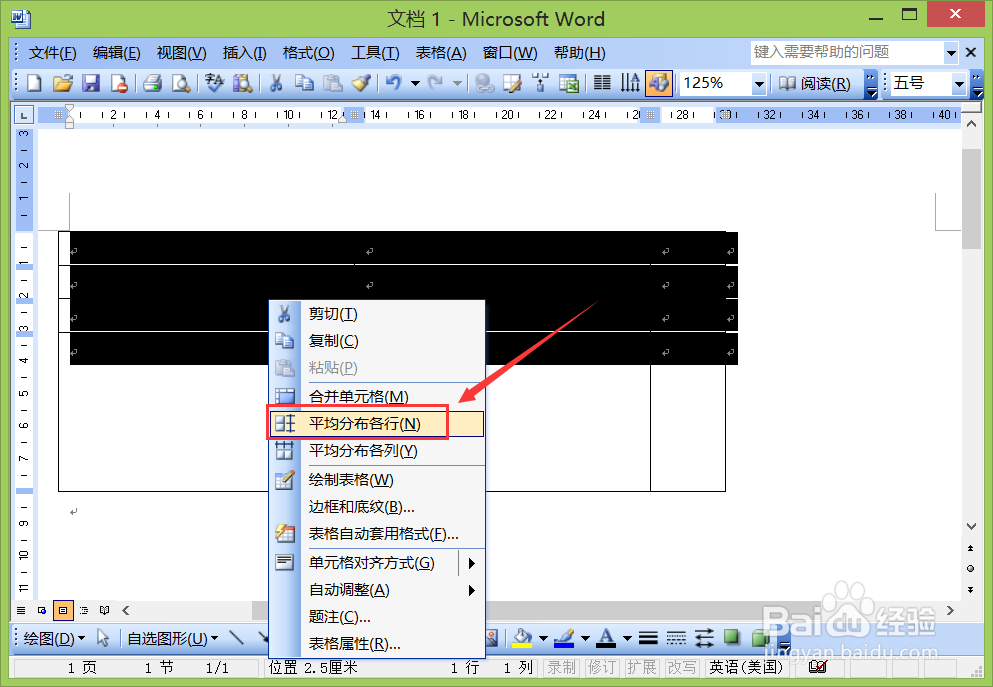This screenshot has height=687, width=993.
Task: Click the Select Objects arrow in Drawing toolbar
Action: (103, 638)
